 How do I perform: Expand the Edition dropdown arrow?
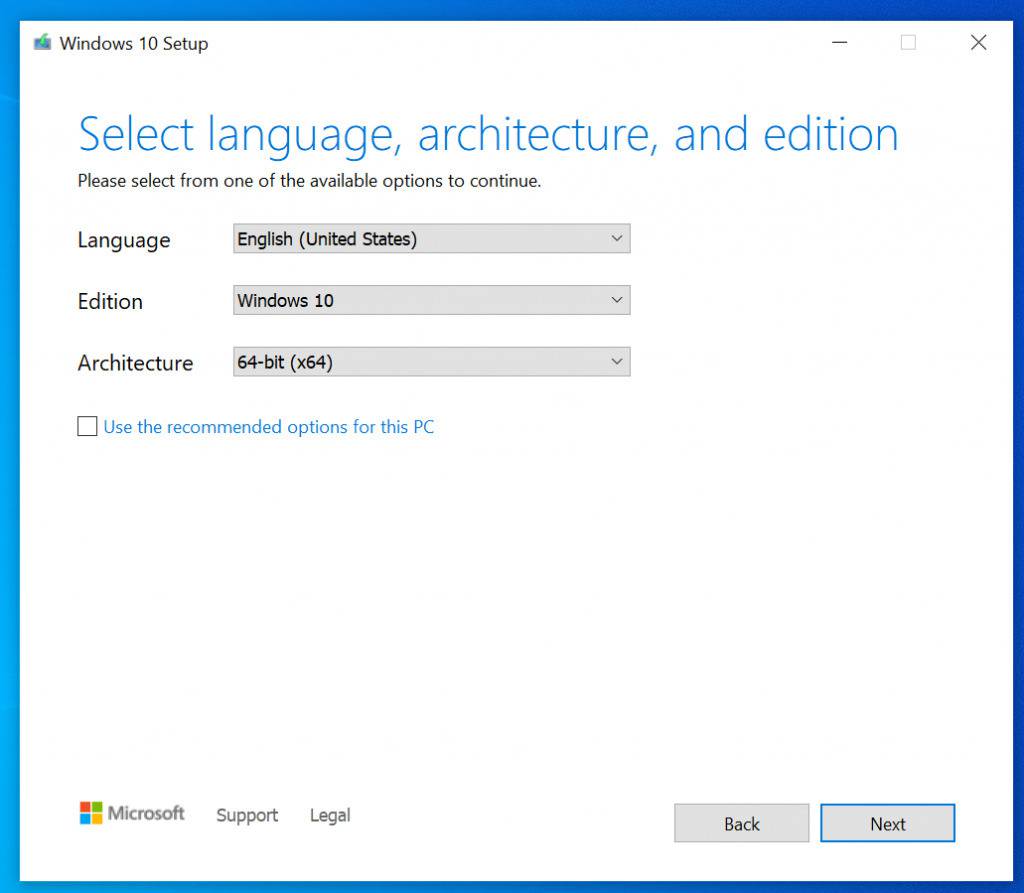[x=617, y=301]
